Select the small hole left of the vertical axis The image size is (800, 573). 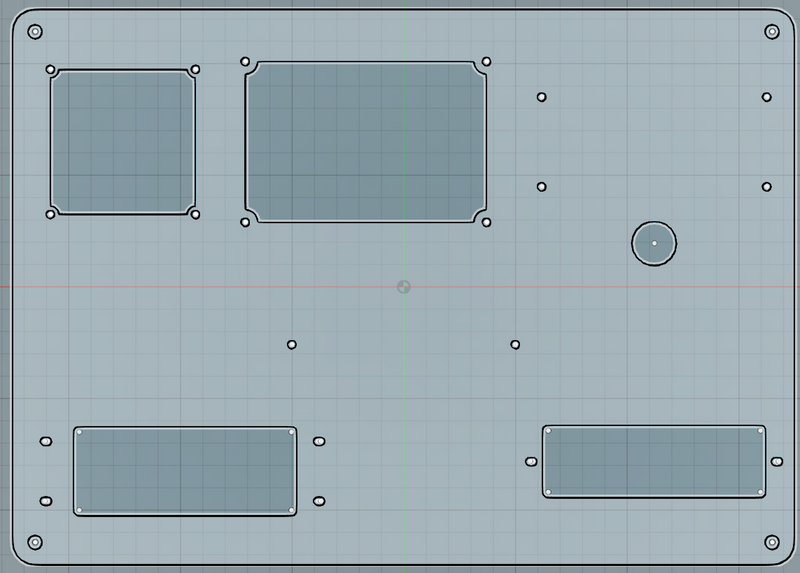[x=292, y=345]
